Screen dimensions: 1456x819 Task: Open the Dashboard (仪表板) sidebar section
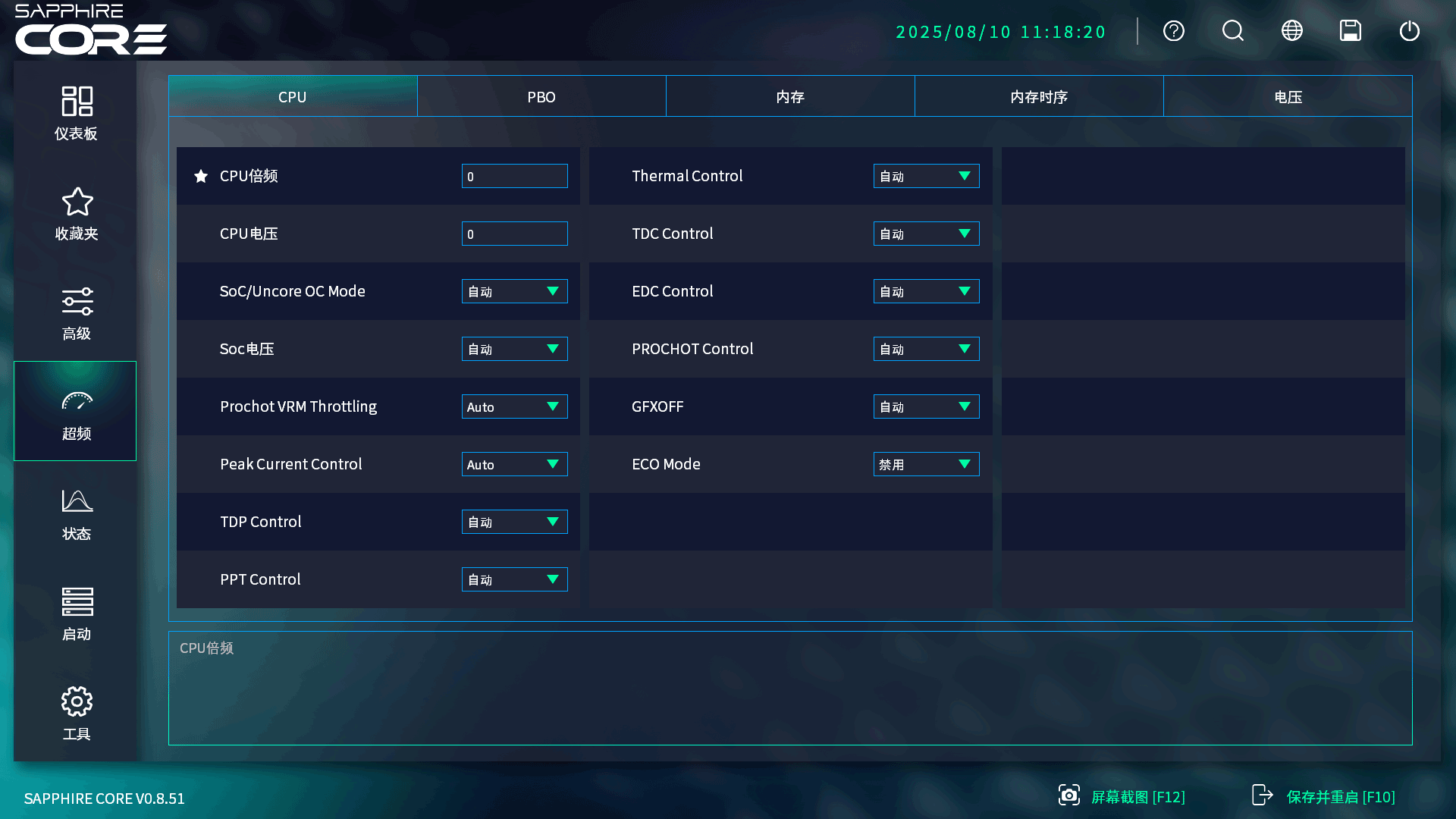[76, 111]
